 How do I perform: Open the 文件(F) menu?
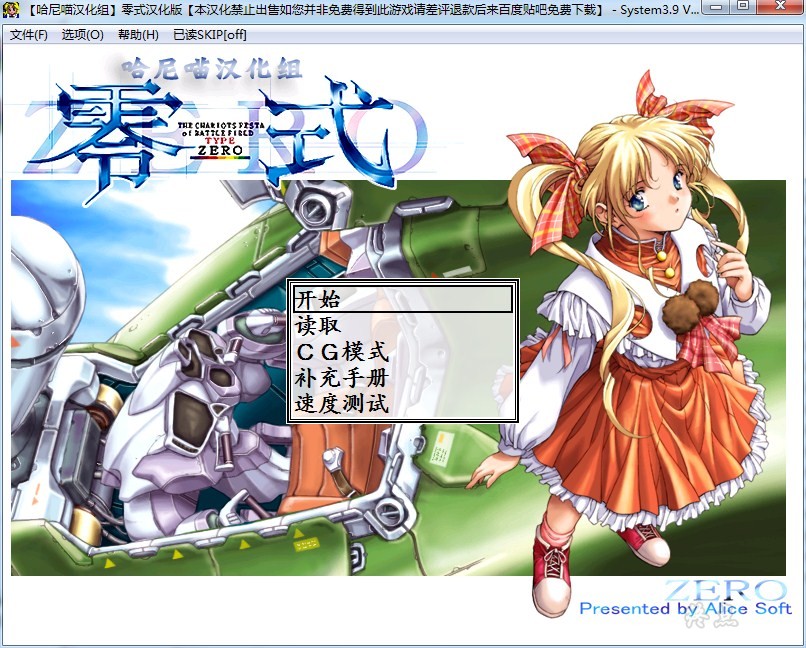pos(29,35)
